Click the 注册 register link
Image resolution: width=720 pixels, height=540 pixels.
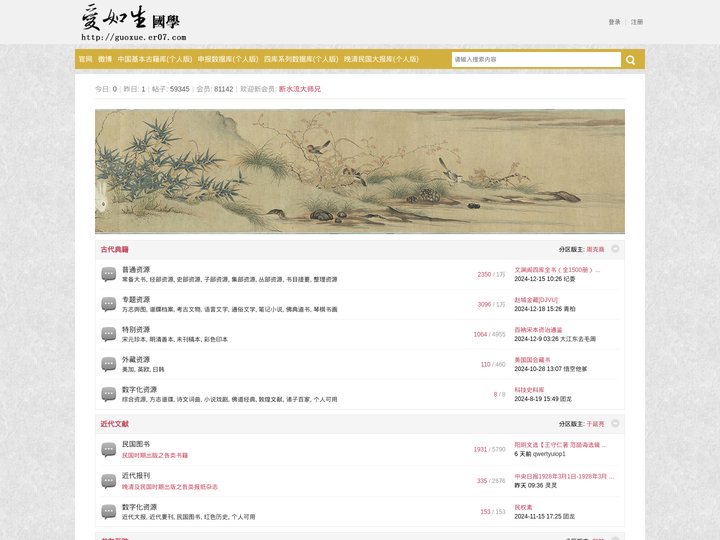coord(636,22)
